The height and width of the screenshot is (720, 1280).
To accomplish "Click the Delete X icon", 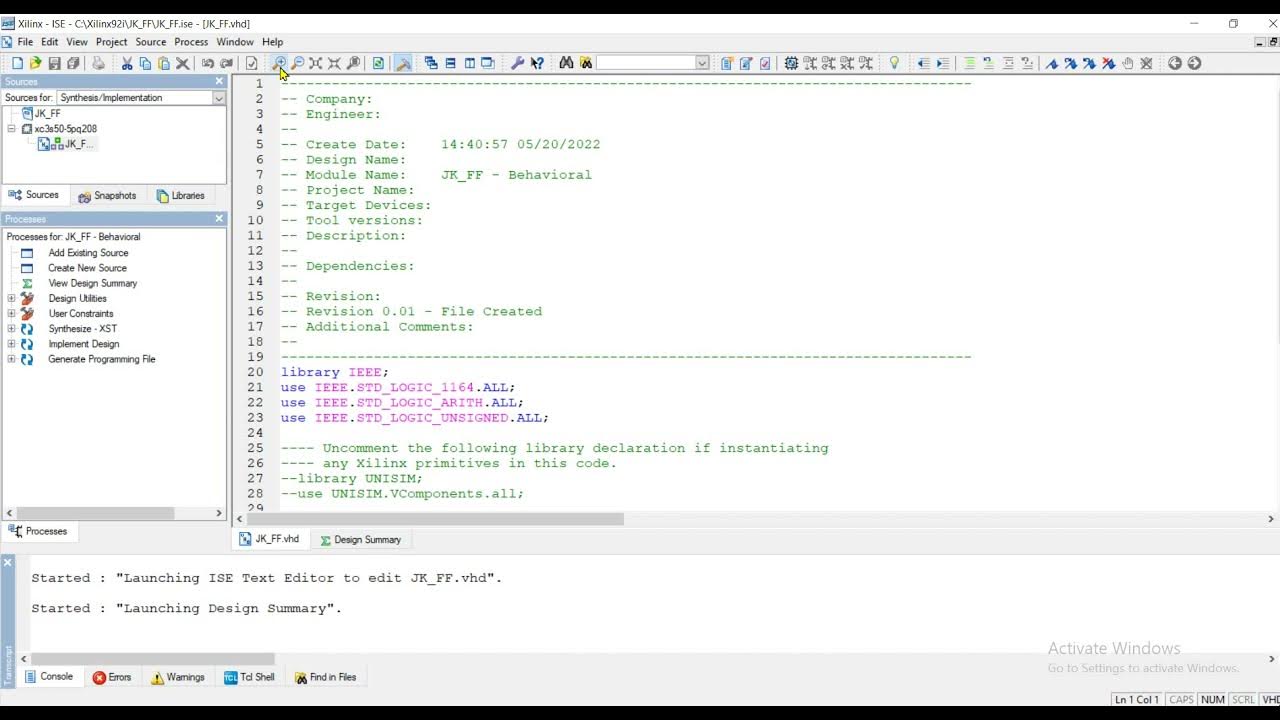I will 182,63.
